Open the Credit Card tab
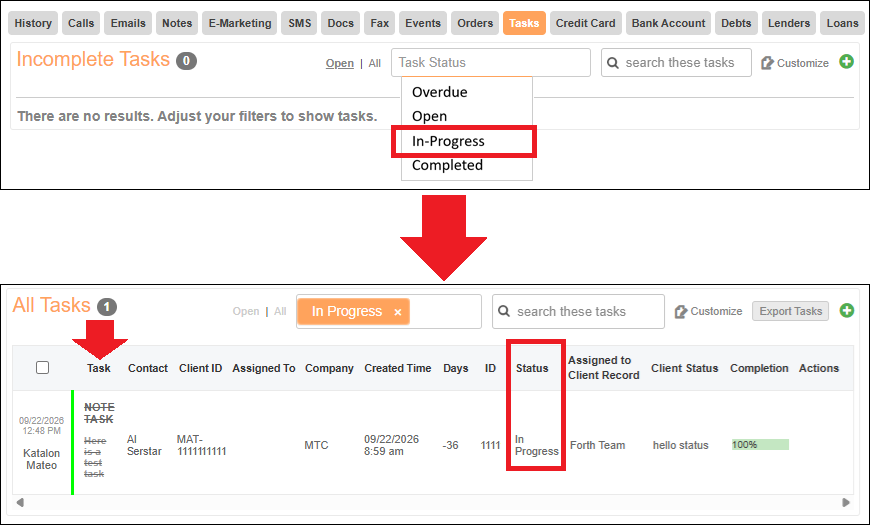The height and width of the screenshot is (525, 870). click(x=585, y=23)
